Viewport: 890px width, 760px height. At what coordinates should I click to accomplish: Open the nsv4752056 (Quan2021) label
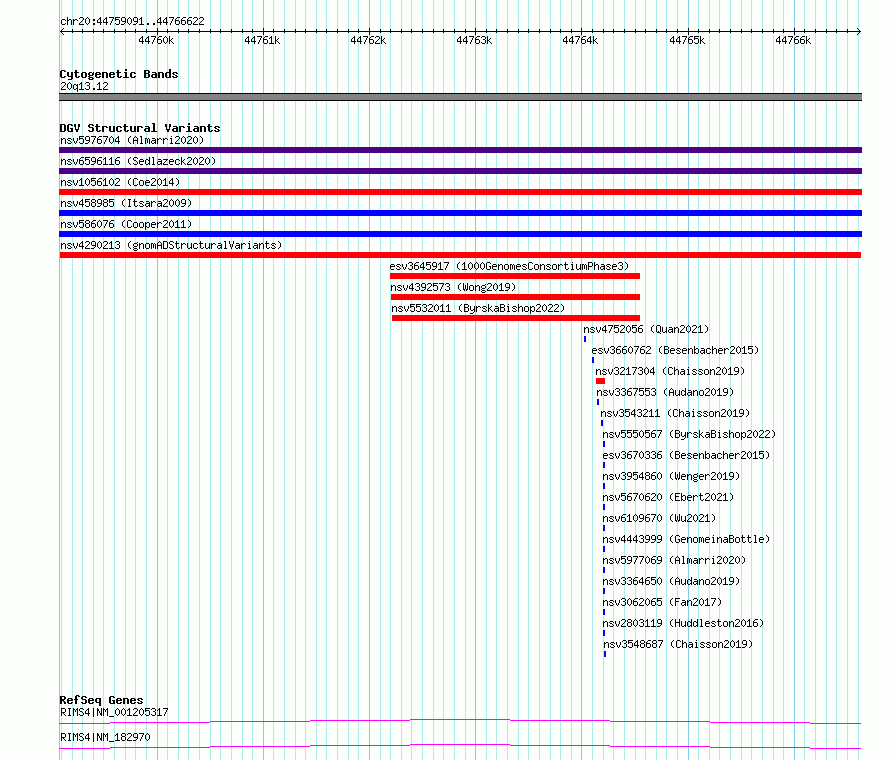tap(646, 329)
